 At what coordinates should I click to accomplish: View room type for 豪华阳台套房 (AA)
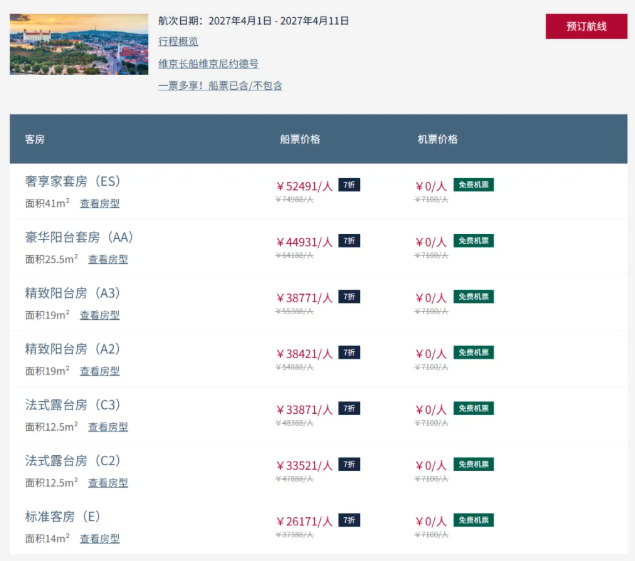pos(108,259)
